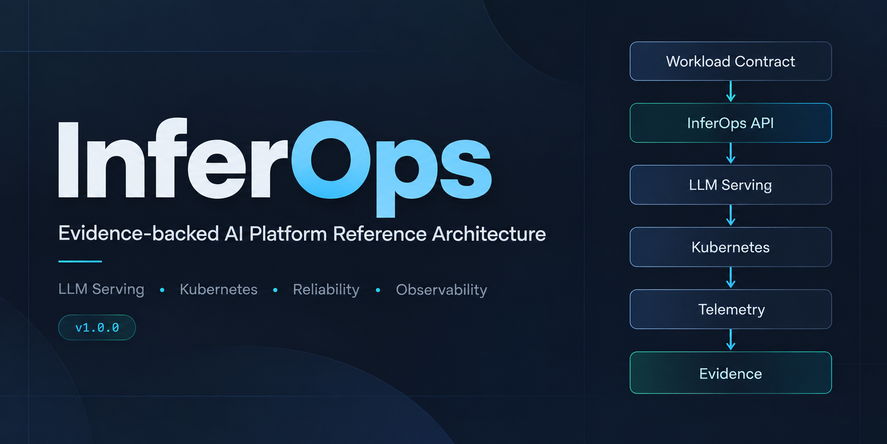Image resolution: width=887 pixels, height=444 pixels.
Task: Click the Telemetry box
Action: tap(730, 309)
